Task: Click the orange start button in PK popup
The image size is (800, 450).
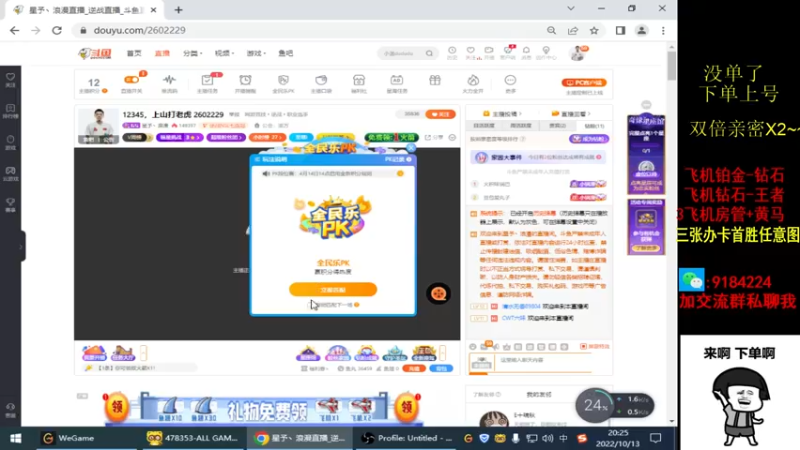Action: pyautogui.click(x=333, y=289)
